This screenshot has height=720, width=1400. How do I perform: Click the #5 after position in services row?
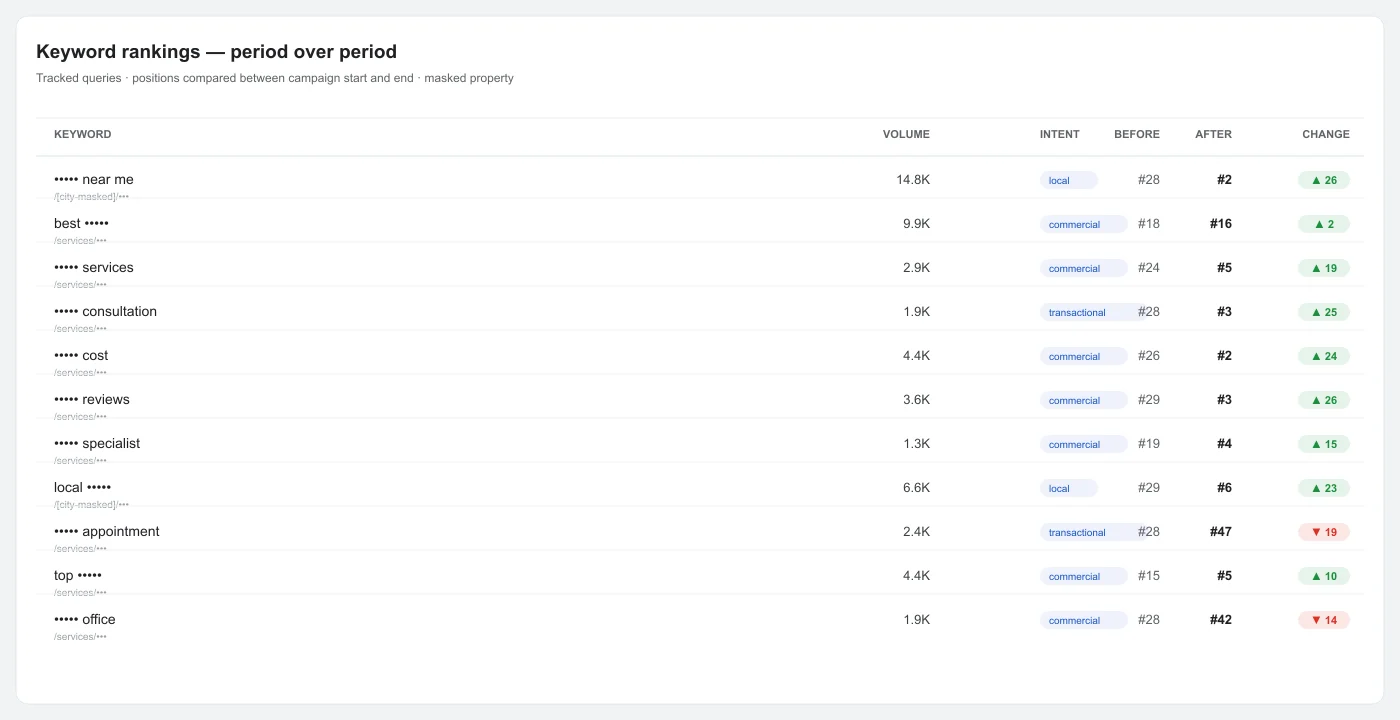(1225, 268)
